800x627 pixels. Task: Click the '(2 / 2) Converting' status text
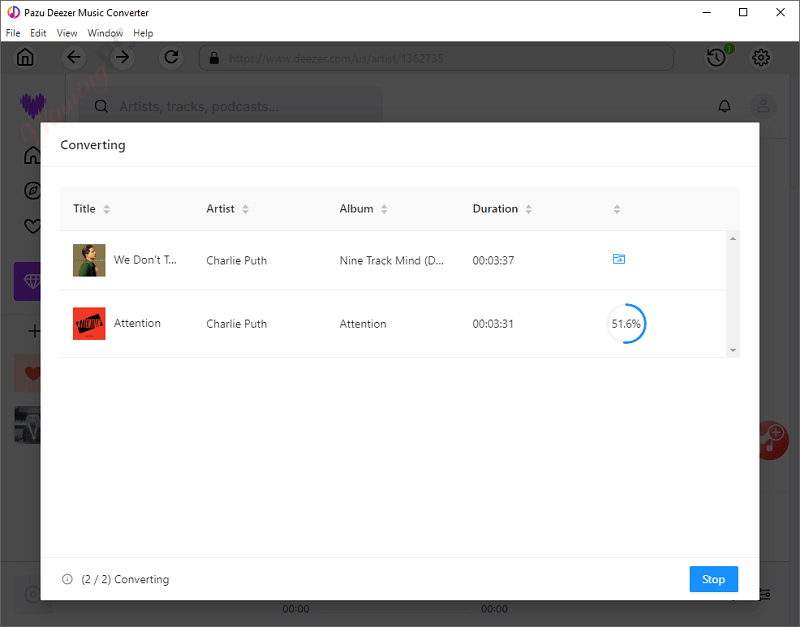(x=125, y=579)
